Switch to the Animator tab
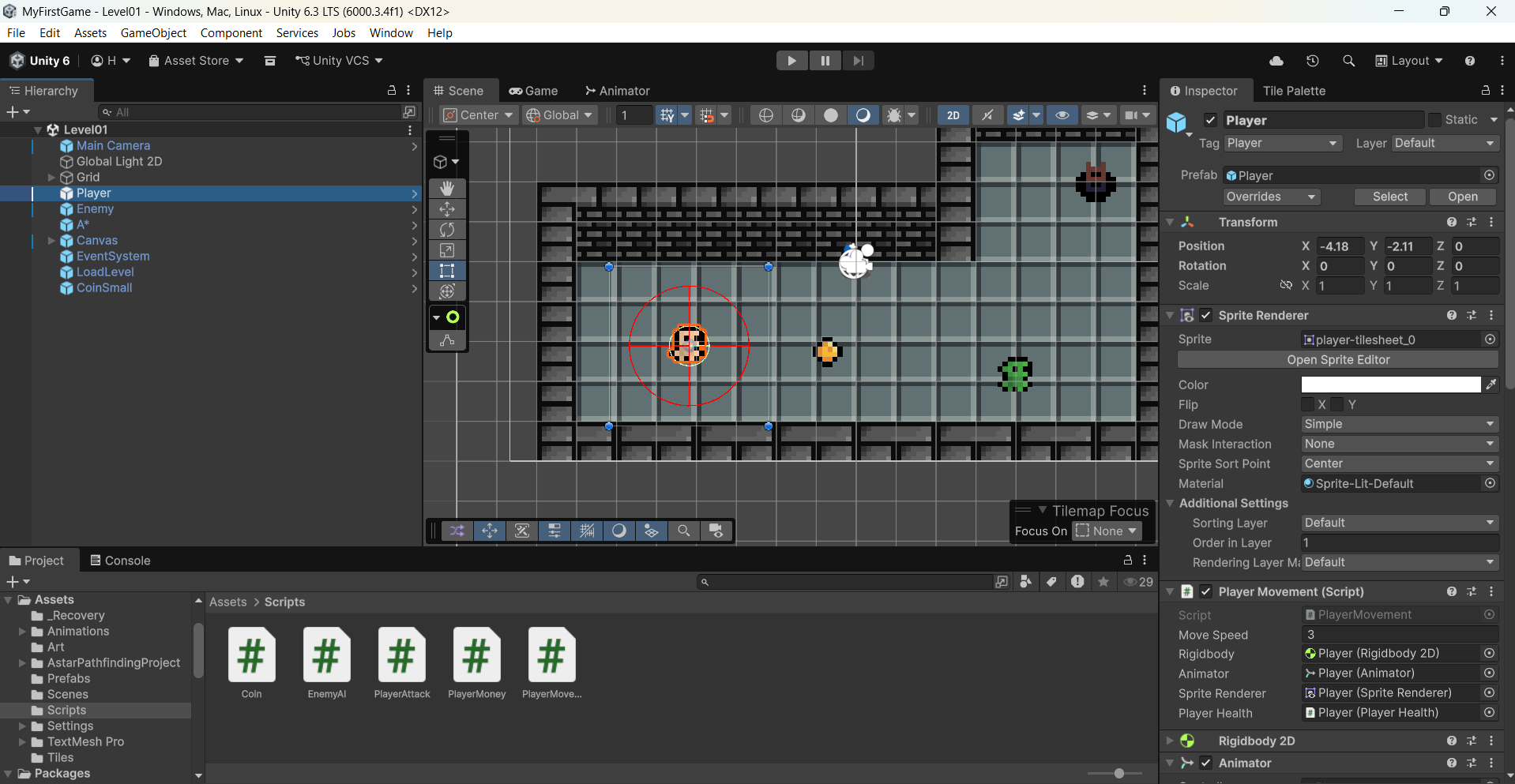This screenshot has height=784, width=1515. click(x=618, y=91)
